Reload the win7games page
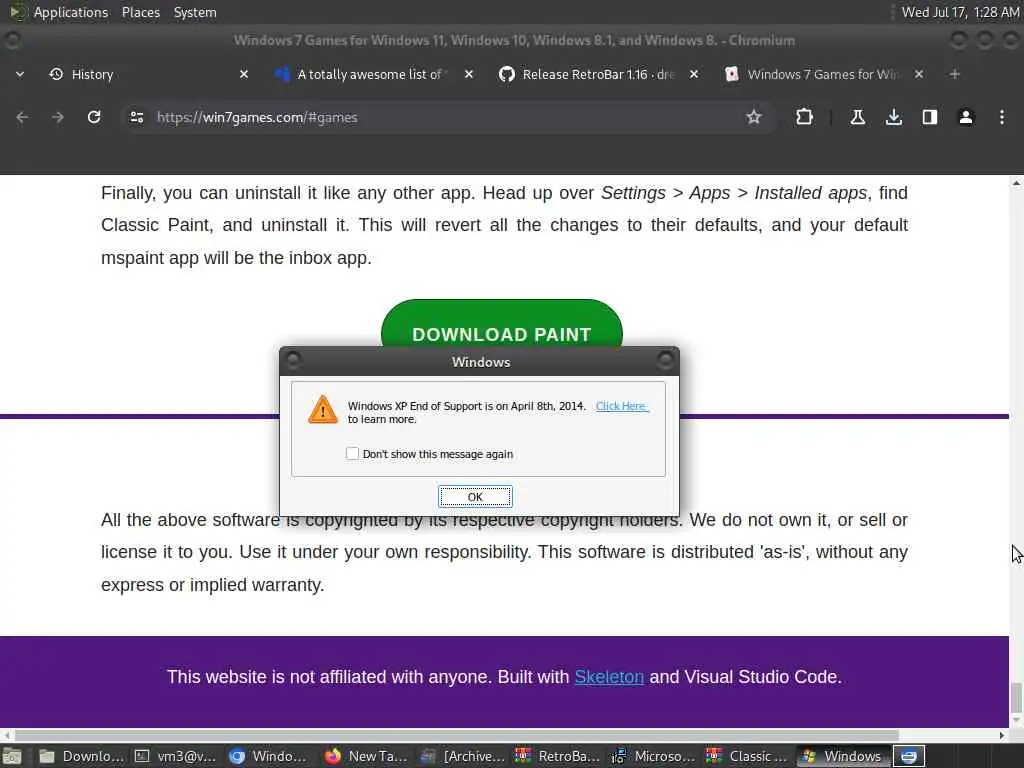This screenshot has height=768, width=1024. 94,118
